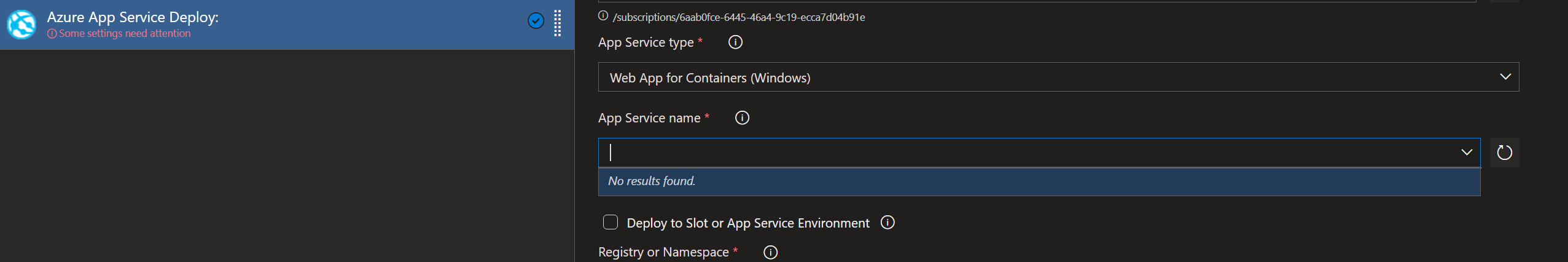Refresh the App Service name list
The image size is (1568, 262).
point(1505,153)
